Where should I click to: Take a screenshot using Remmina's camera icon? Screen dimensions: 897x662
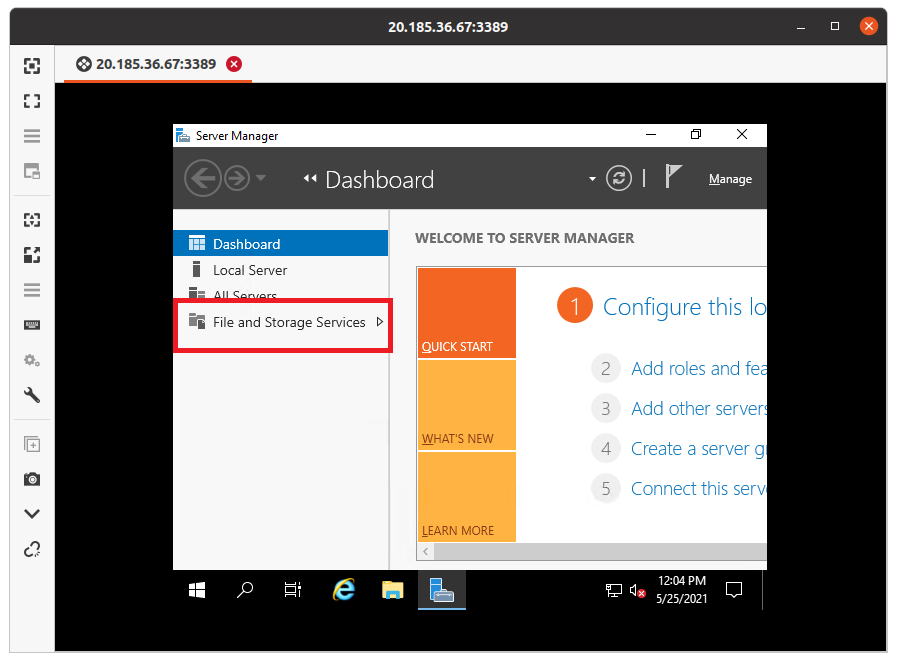click(31, 479)
